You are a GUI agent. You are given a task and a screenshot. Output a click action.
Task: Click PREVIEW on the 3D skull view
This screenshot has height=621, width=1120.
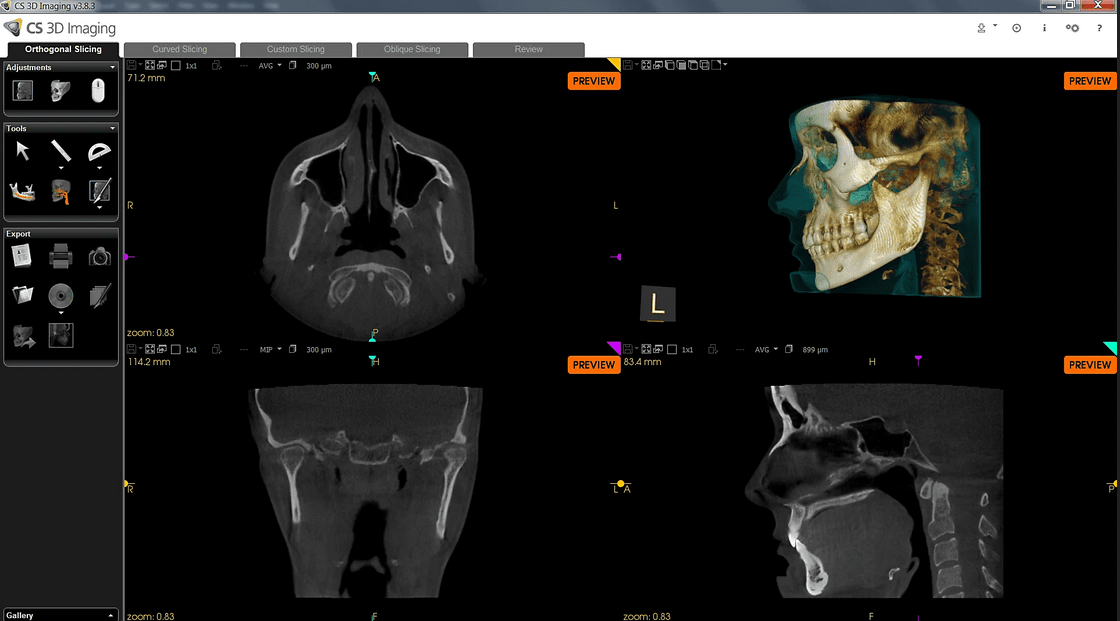pos(1089,81)
